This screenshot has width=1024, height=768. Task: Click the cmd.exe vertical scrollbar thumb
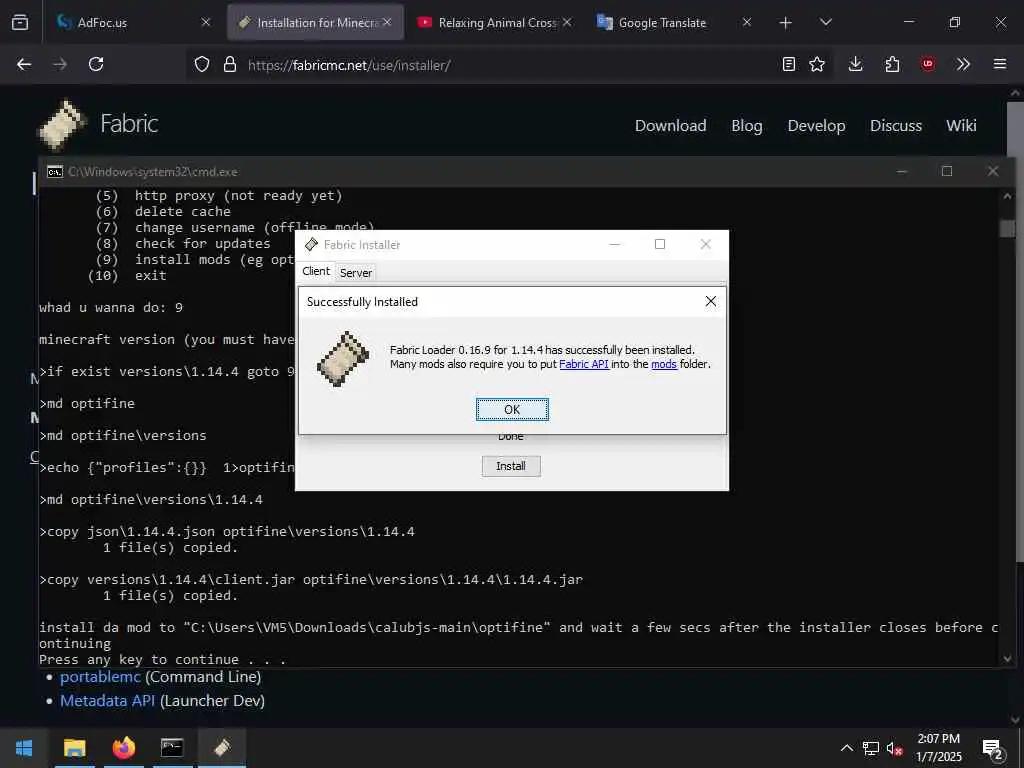[x=1008, y=228]
